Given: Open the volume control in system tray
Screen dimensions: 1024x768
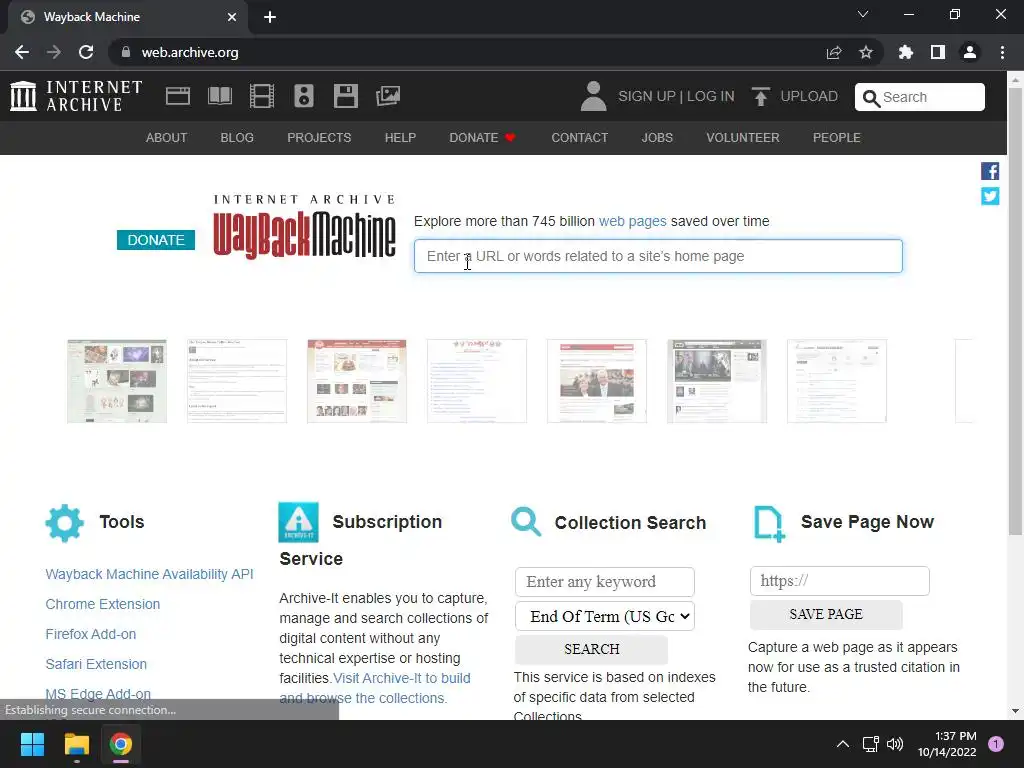Looking at the screenshot, I should (x=895, y=744).
